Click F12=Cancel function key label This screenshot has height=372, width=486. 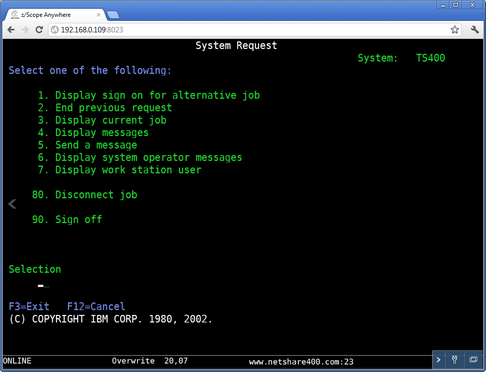pyautogui.click(x=96, y=306)
